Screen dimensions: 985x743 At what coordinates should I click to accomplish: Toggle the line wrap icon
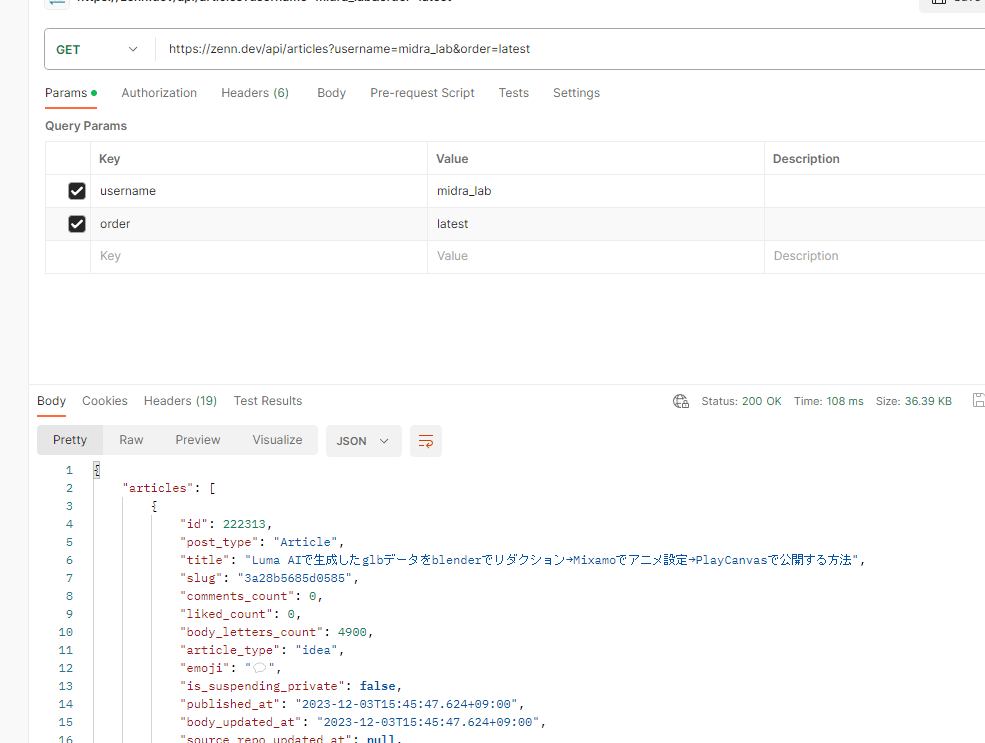coord(426,441)
